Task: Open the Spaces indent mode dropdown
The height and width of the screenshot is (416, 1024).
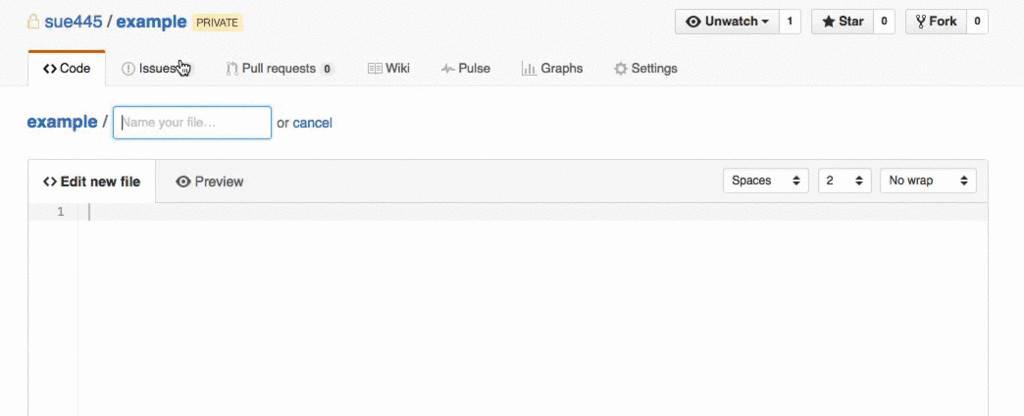Action: 766,181
